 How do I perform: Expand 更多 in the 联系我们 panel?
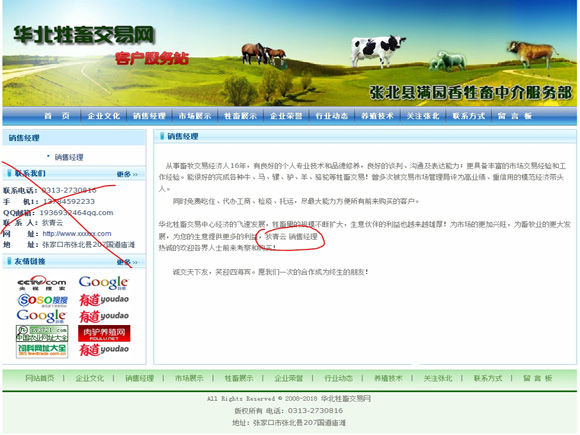pos(127,174)
